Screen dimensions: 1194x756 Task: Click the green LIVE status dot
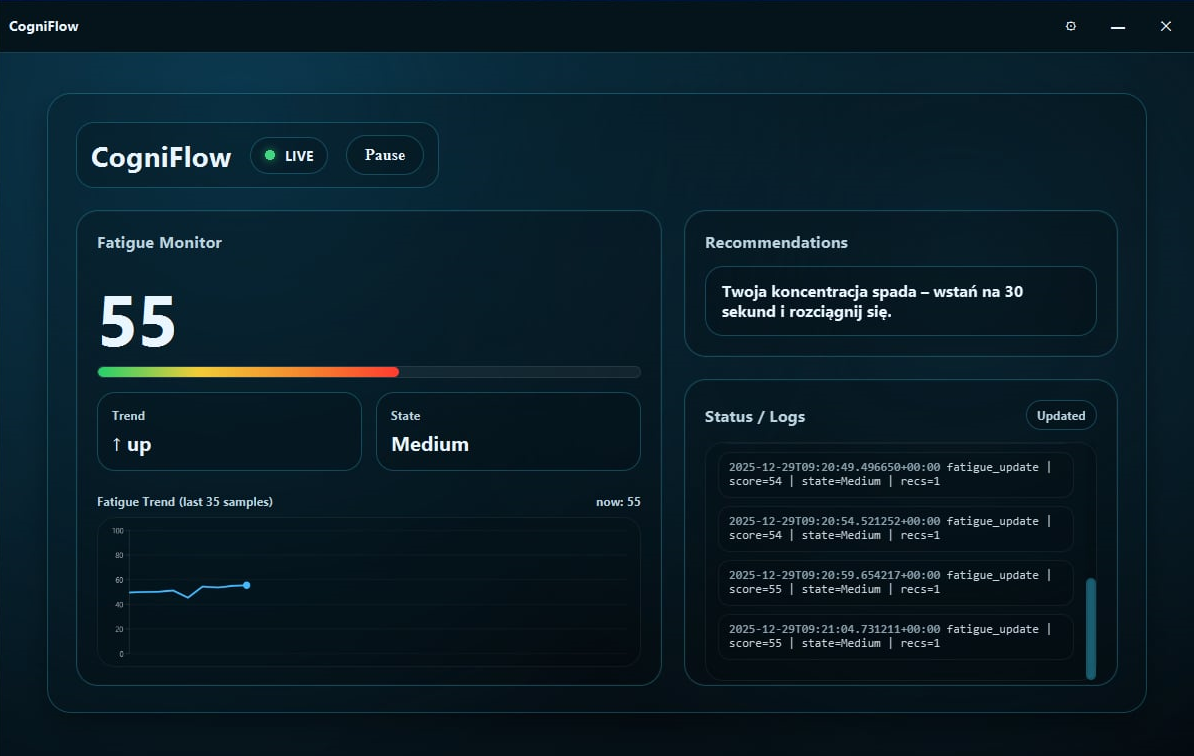pyautogui.click(x=268, y=155)
